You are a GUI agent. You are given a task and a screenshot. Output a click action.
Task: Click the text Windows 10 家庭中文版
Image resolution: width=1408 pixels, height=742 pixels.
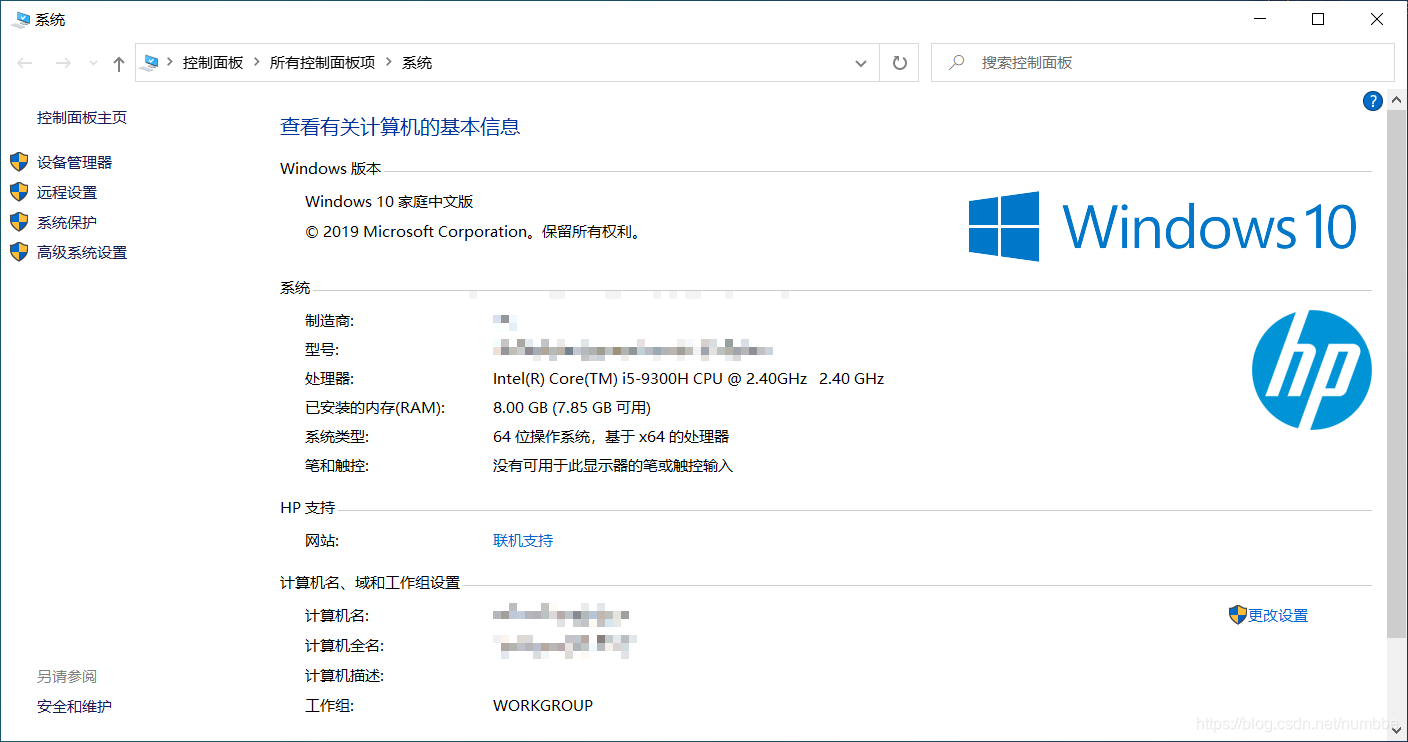389,201
